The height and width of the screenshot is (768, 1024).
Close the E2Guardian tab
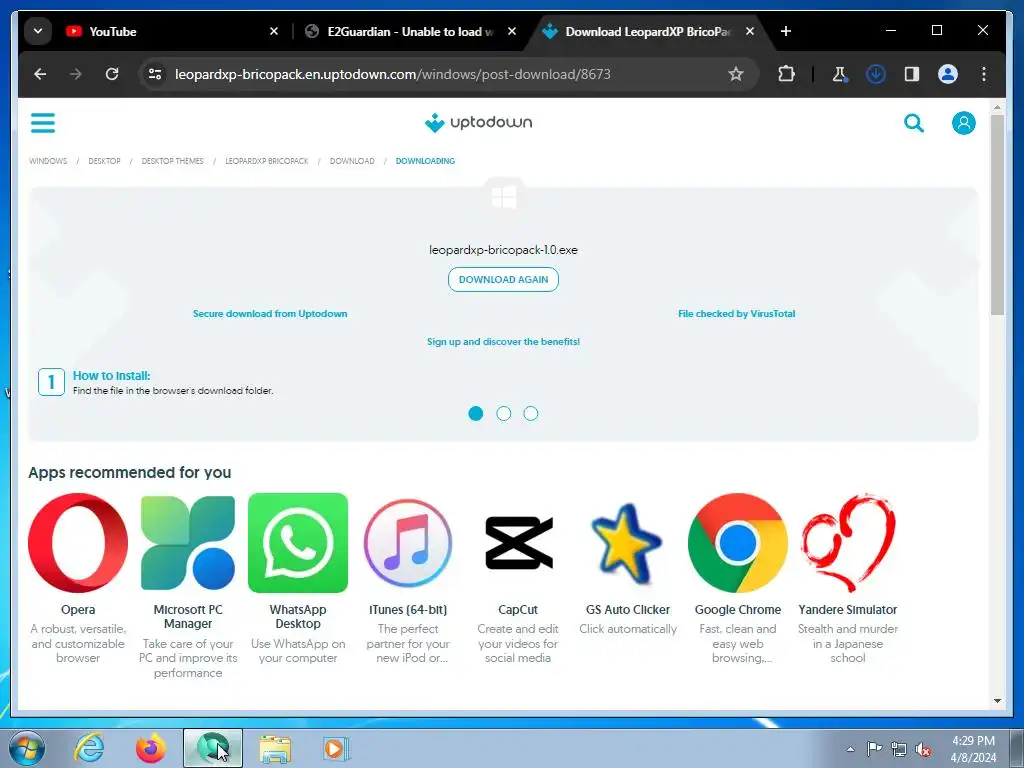512,31
